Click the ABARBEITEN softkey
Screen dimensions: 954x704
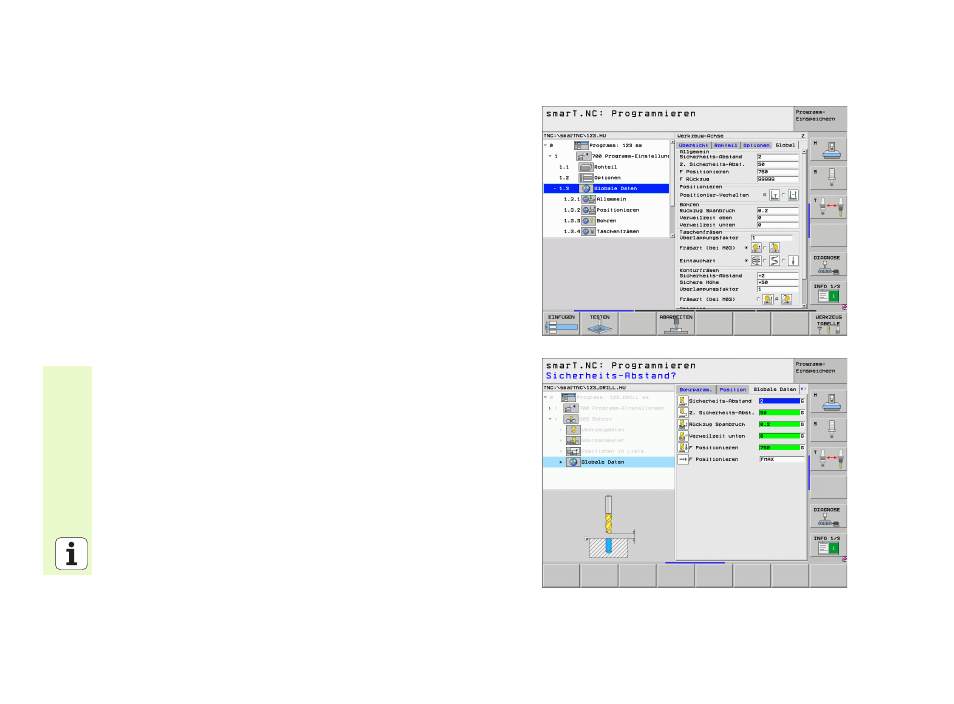coord(675,324)
